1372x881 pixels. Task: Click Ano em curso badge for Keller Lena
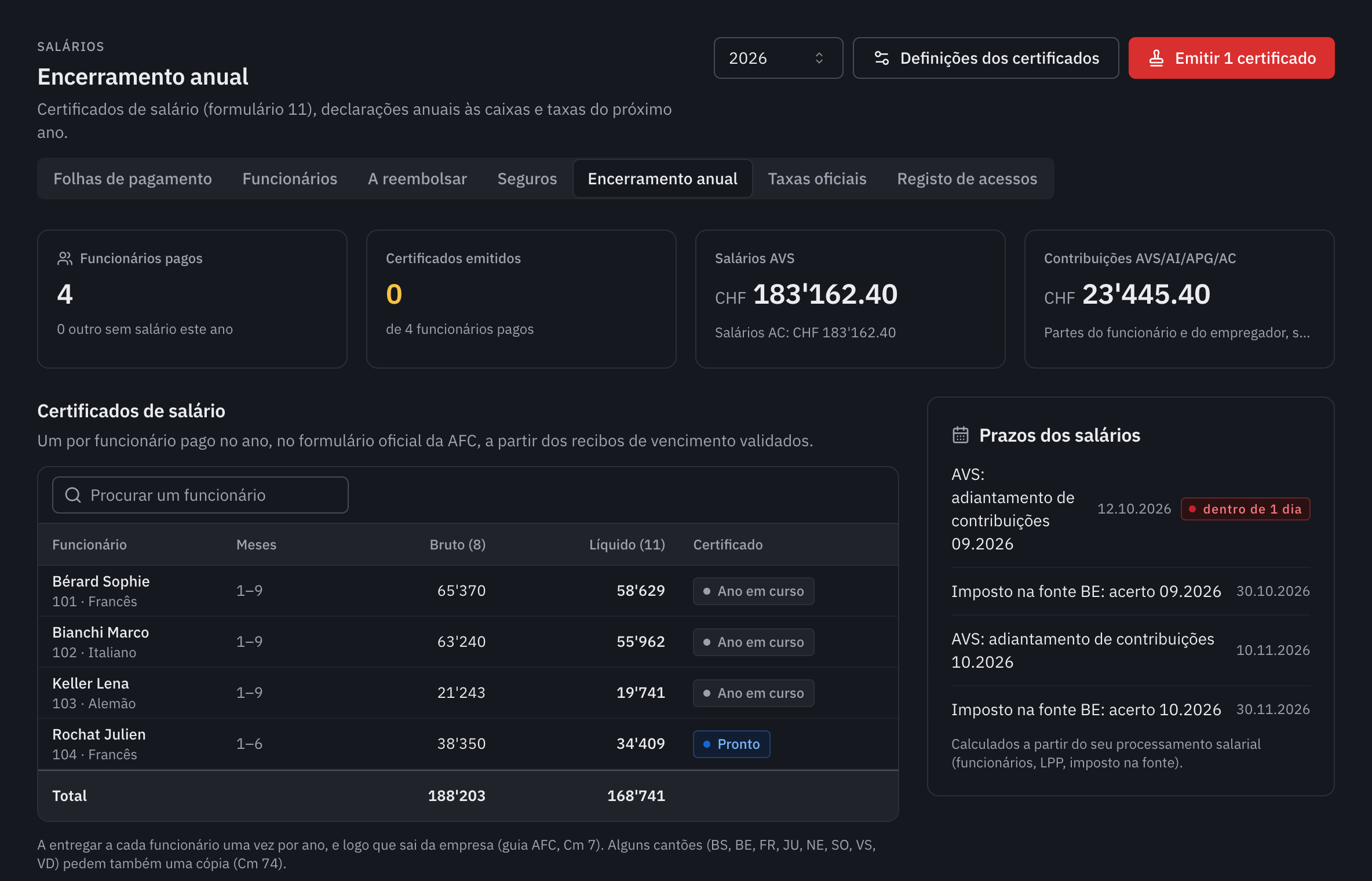tap(753, 693)
